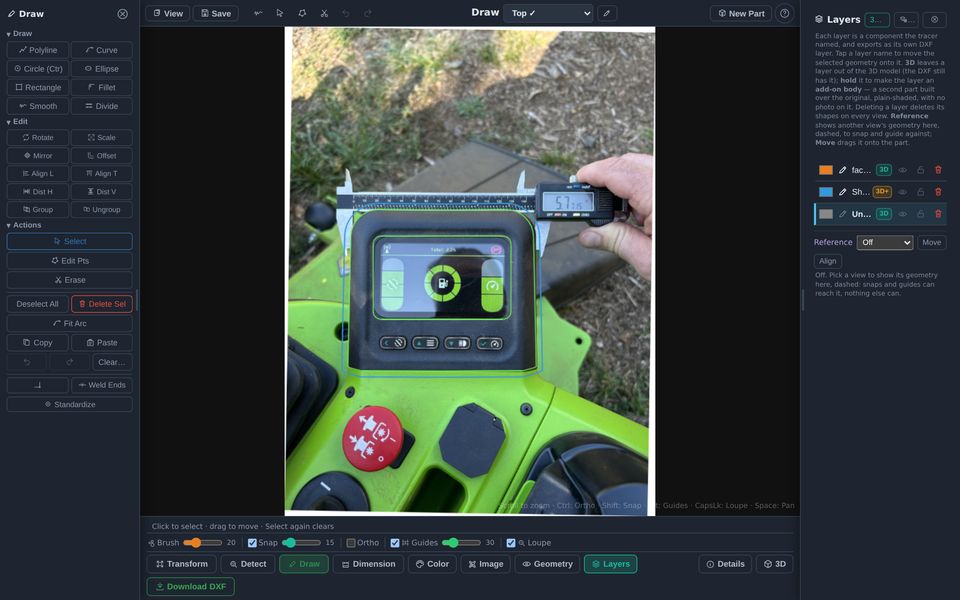Screen dimensions: 960x600
Task: Select the Polyline drawing tool
Action: [38, 50]
